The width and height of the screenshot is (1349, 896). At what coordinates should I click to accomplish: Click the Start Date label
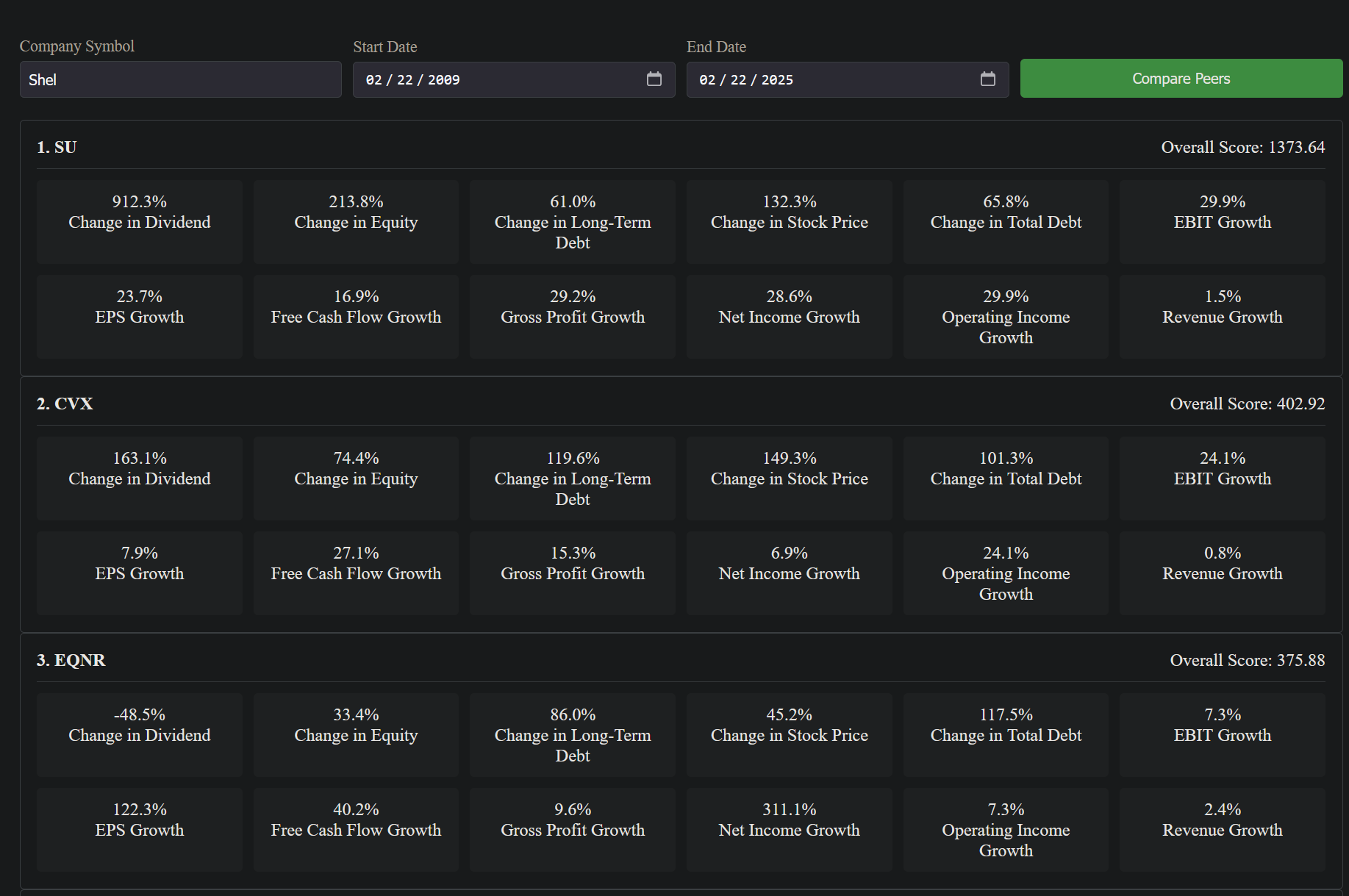pos(385,47)
